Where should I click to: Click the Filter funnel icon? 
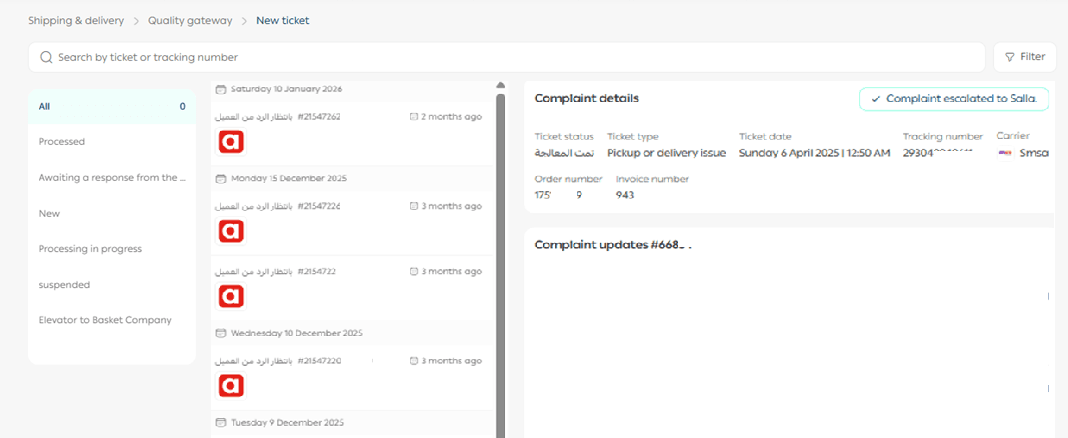(1010, 57)
